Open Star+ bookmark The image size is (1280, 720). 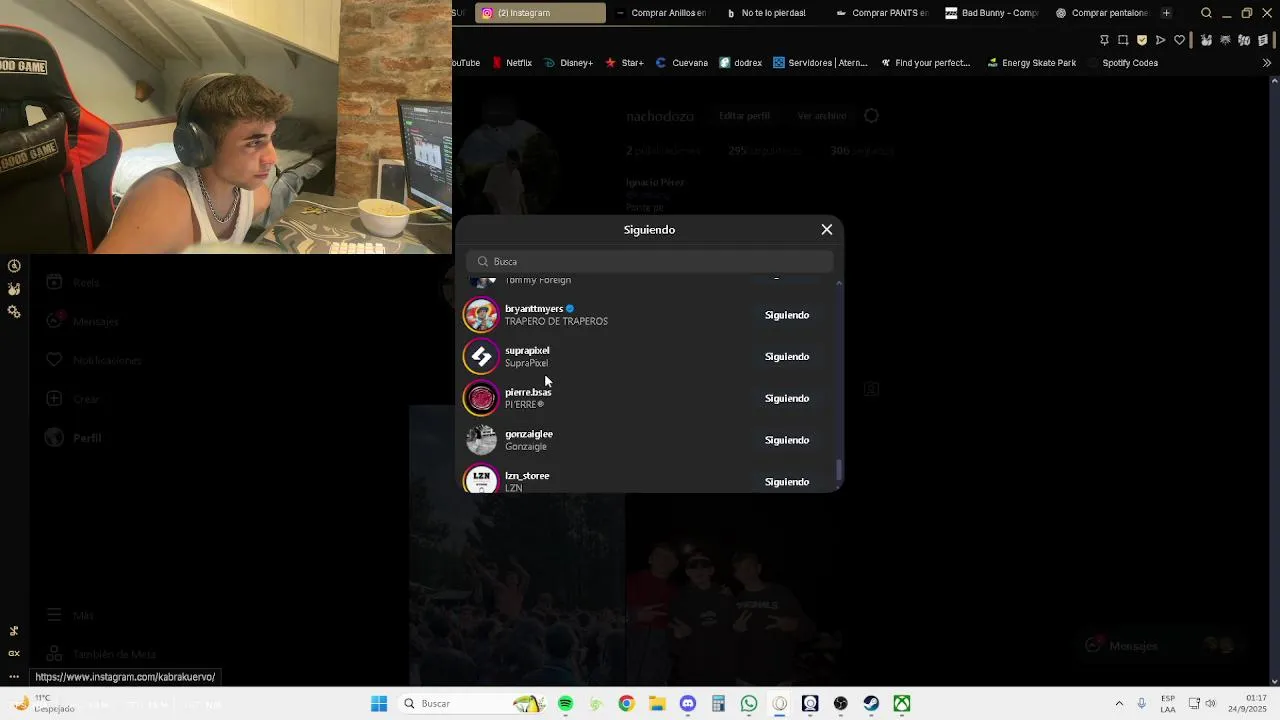(x=624, y=63)
